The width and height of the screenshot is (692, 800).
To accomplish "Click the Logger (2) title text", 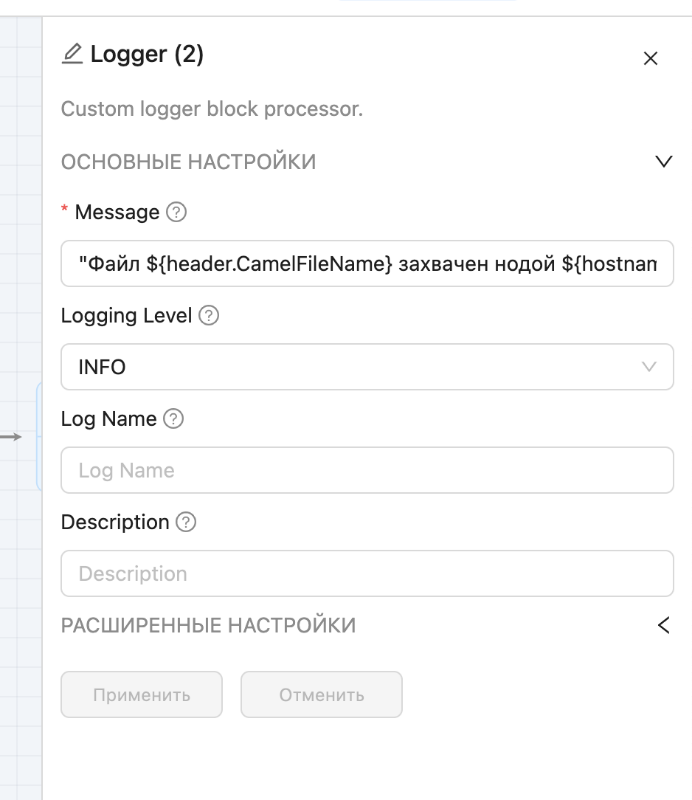I will click(147, 55).
